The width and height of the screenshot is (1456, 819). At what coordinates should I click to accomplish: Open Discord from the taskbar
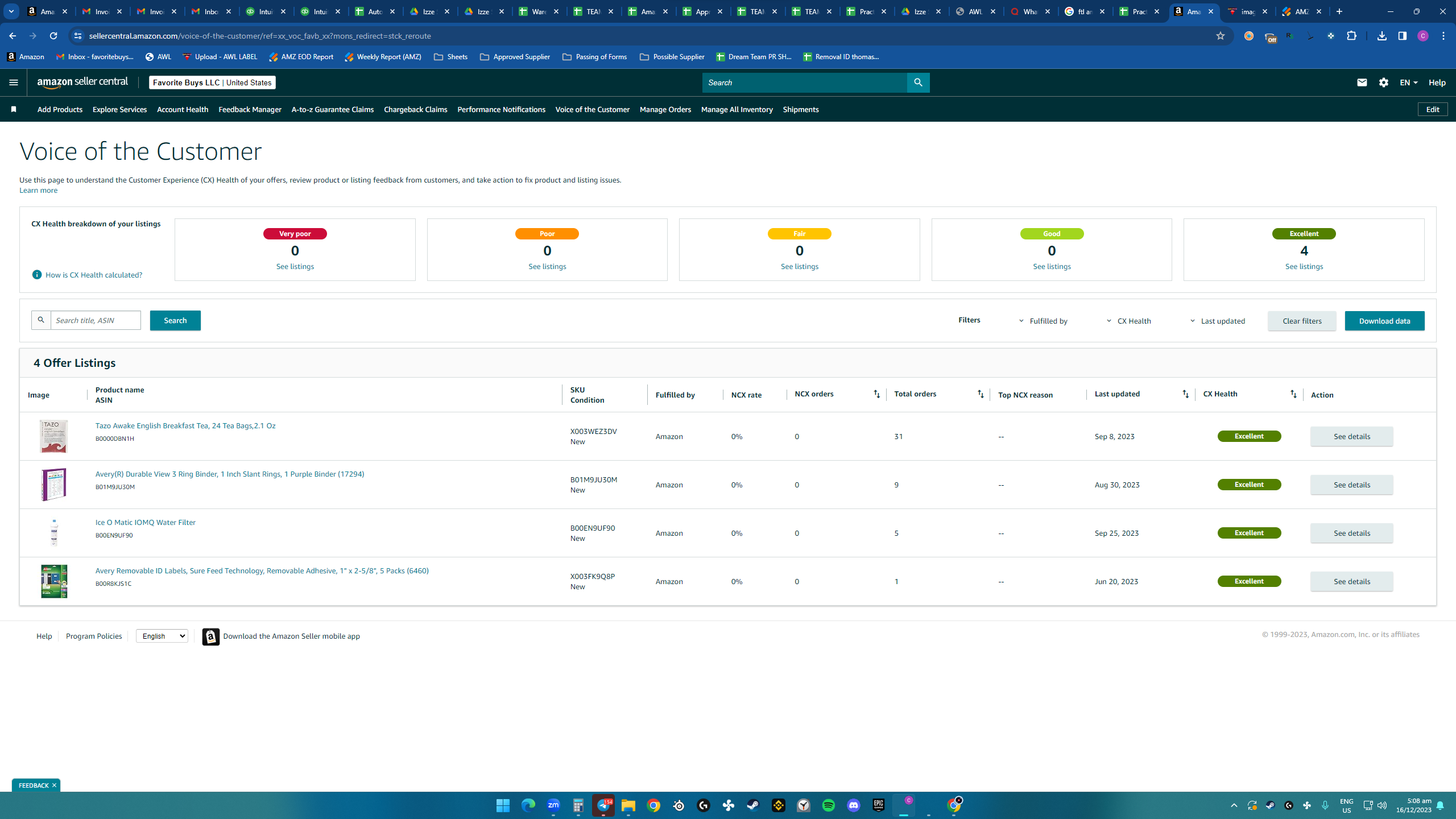853,805
